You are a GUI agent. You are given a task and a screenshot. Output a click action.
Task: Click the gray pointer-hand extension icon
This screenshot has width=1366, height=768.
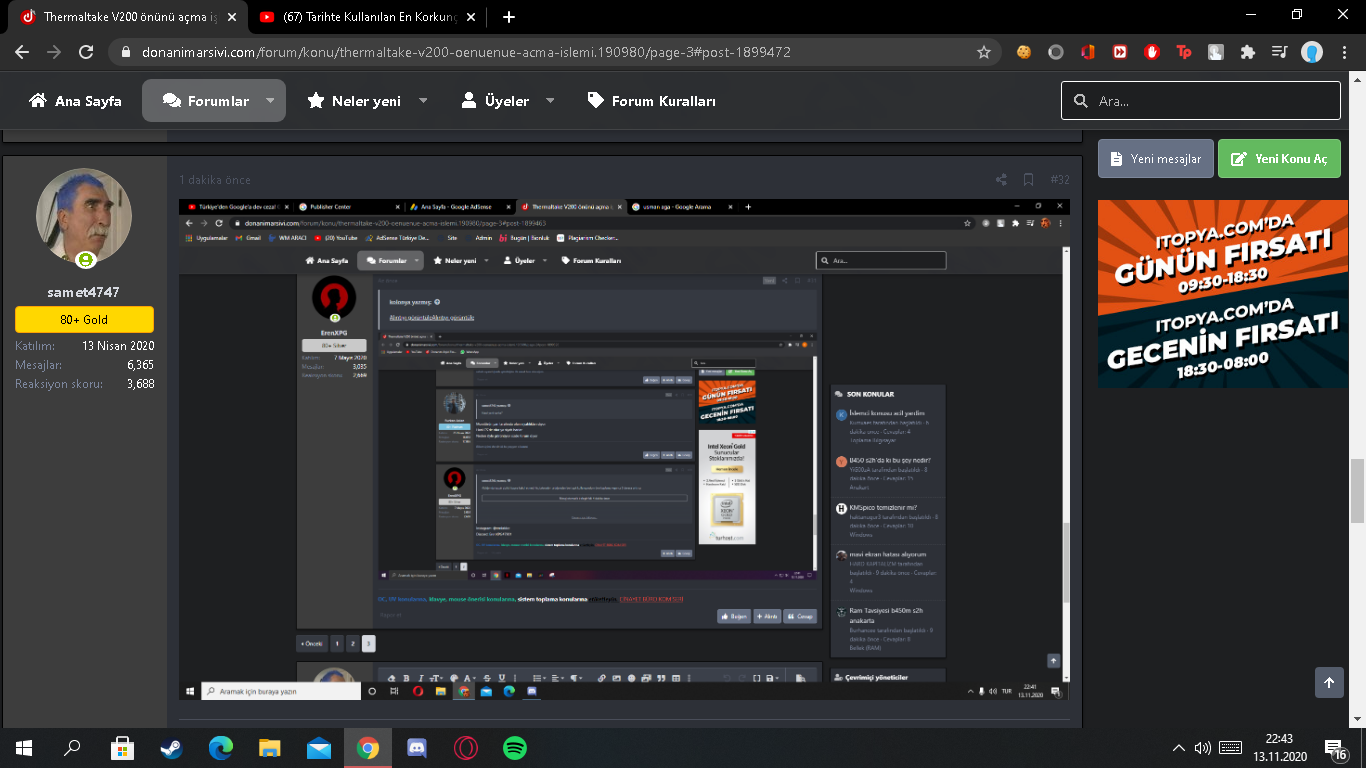[1216, 52]
